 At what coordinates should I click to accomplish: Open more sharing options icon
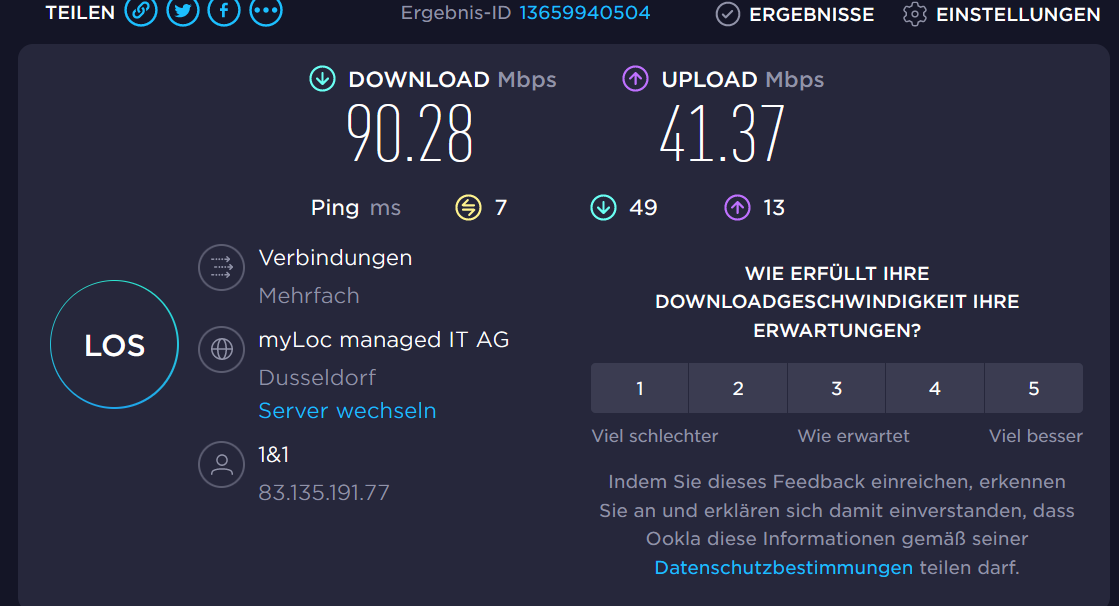click(x=265, y=12)
